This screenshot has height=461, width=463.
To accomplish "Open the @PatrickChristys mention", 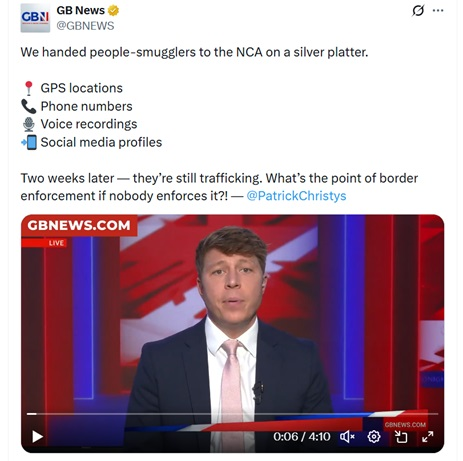I will point(296,196).
